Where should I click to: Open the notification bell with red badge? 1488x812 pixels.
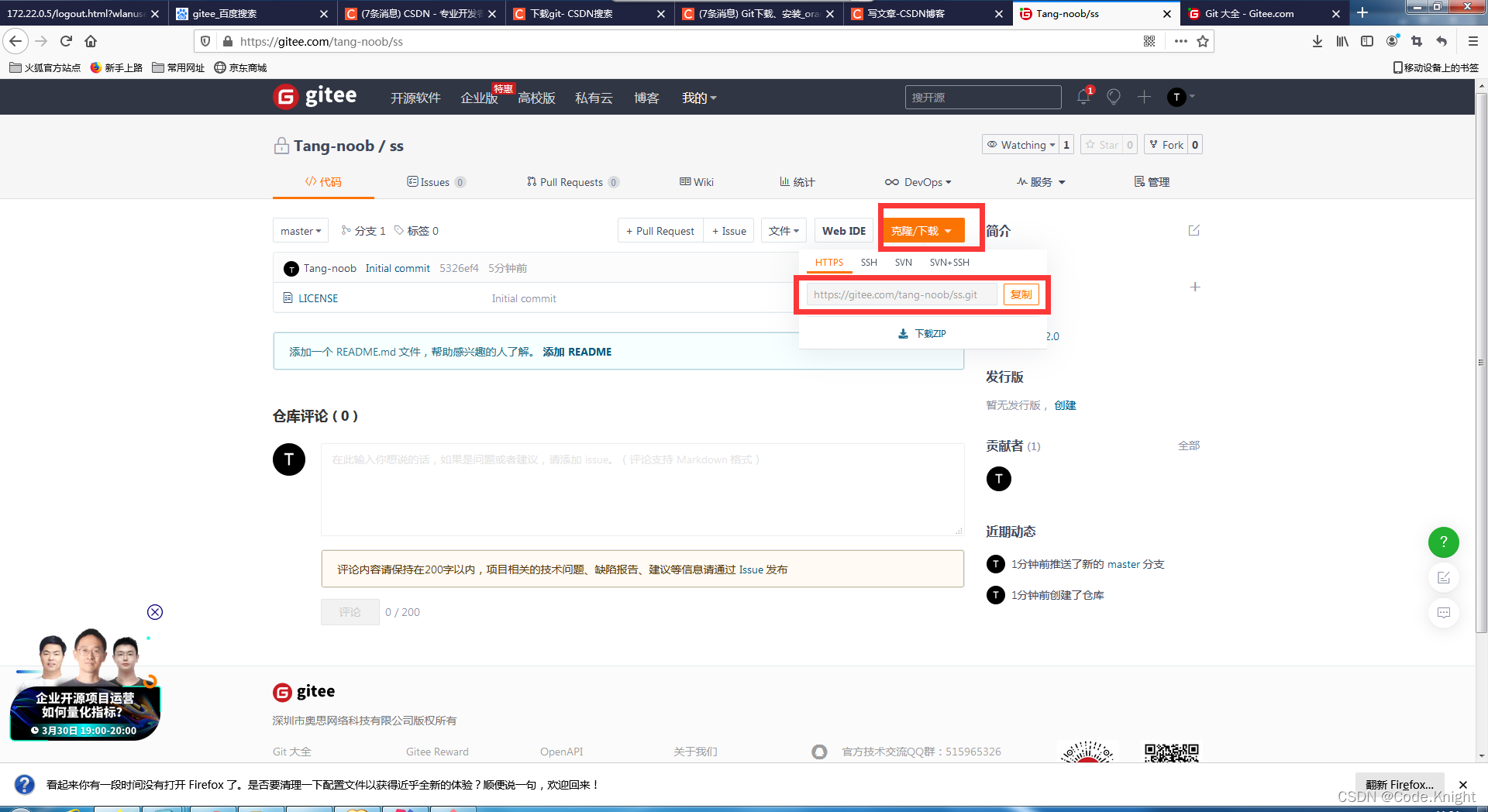tap(1084, 97)
